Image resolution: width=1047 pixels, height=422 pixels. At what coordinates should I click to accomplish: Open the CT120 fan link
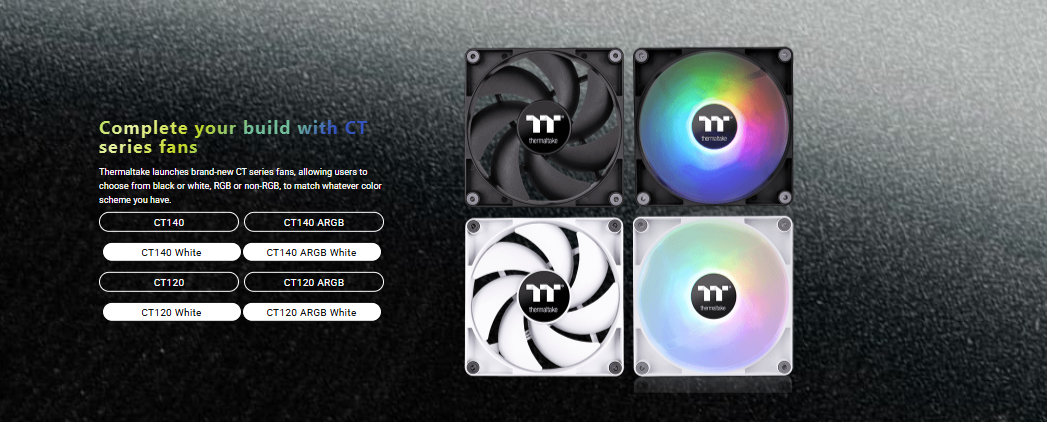point(169,282)
